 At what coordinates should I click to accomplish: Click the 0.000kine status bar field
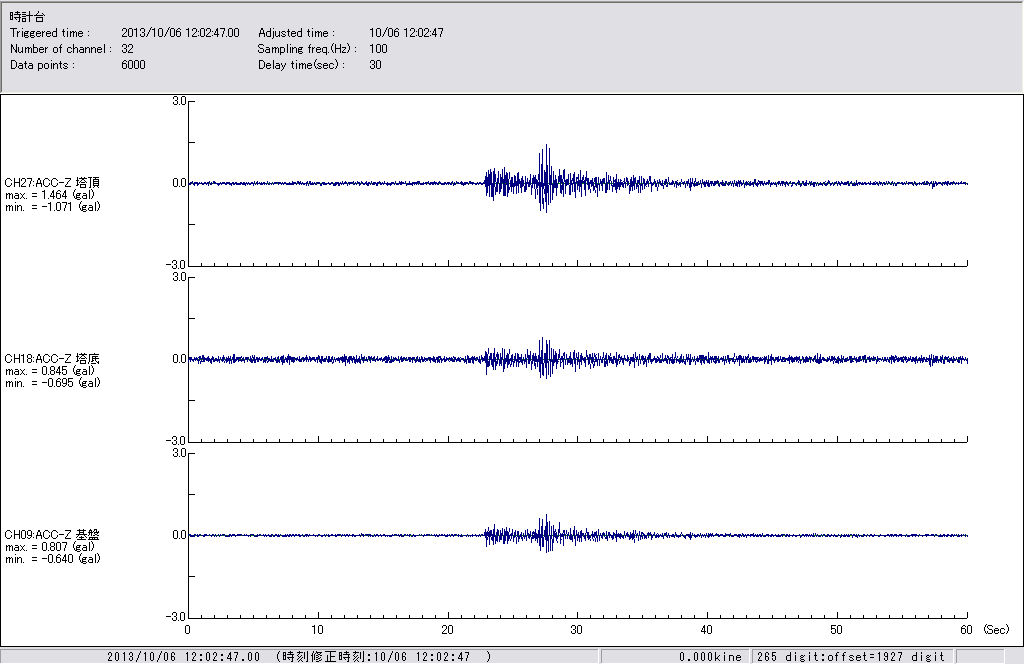[x=710, y=657]
